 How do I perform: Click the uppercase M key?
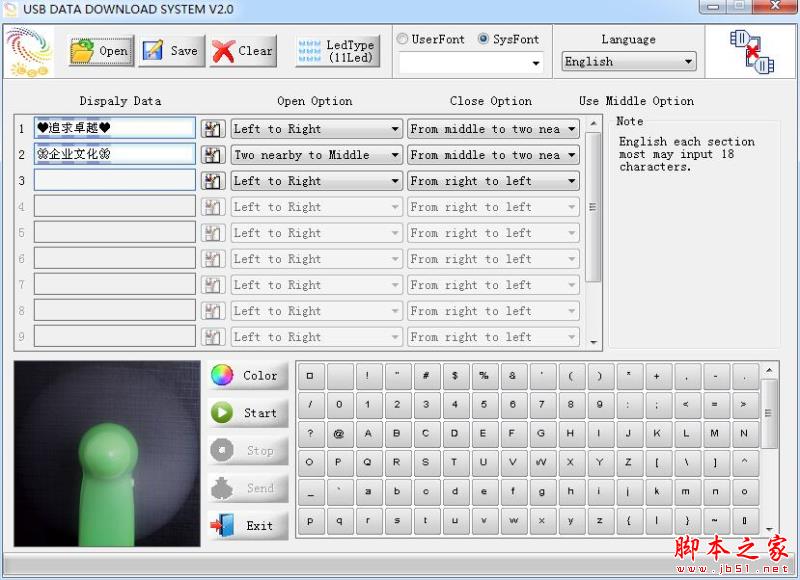(715, 434)
